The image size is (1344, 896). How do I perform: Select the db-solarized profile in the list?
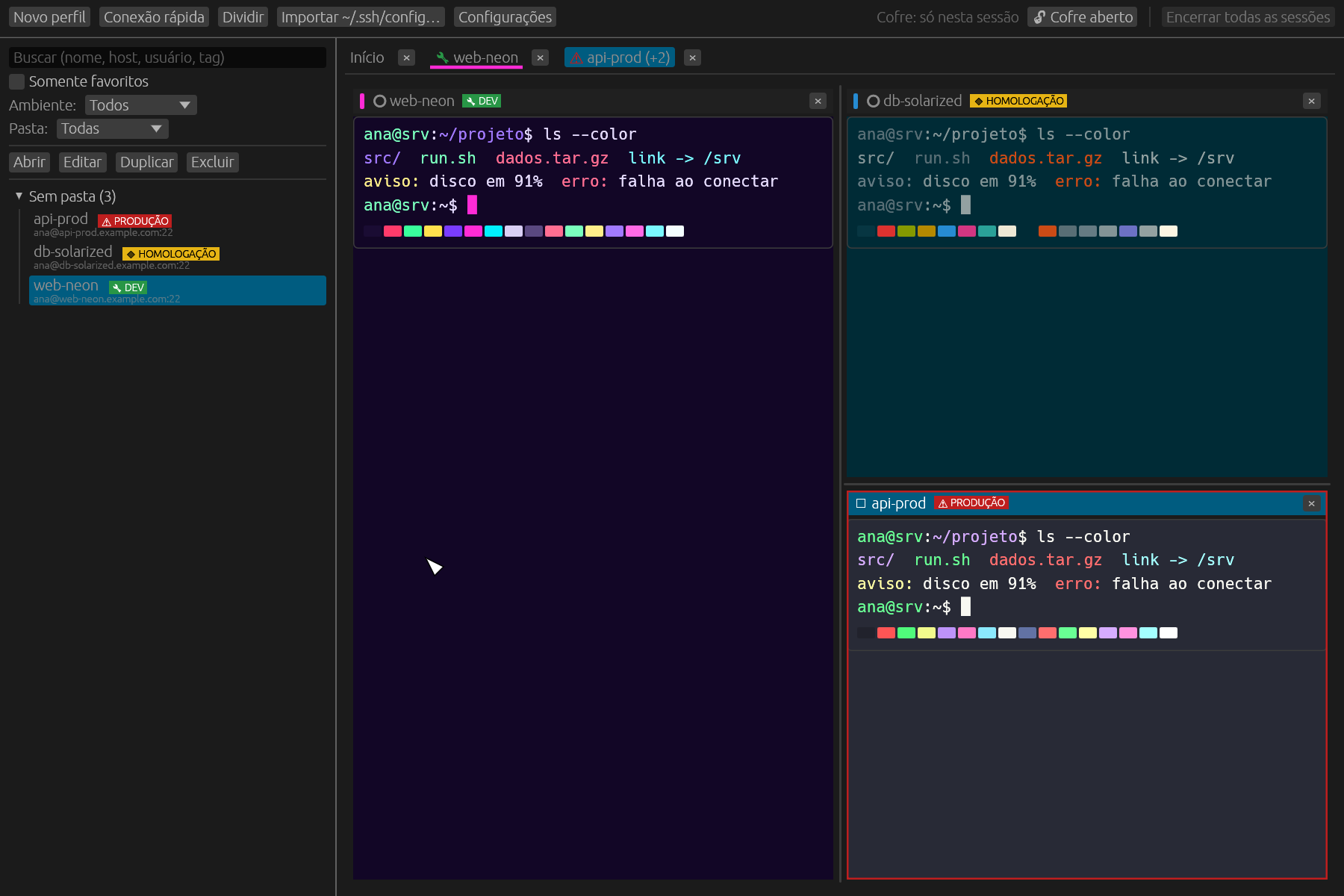pyautogui.click(x=178, y=257)
